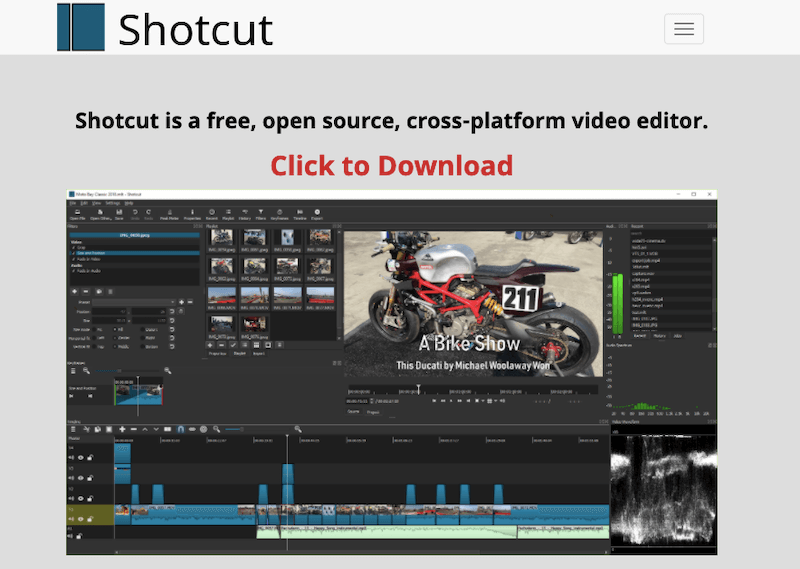Viewport: 800px width, 569px height.
Task: Click the Recent toolbar icon
Action: pyautogui.click(x=212, y=214)
